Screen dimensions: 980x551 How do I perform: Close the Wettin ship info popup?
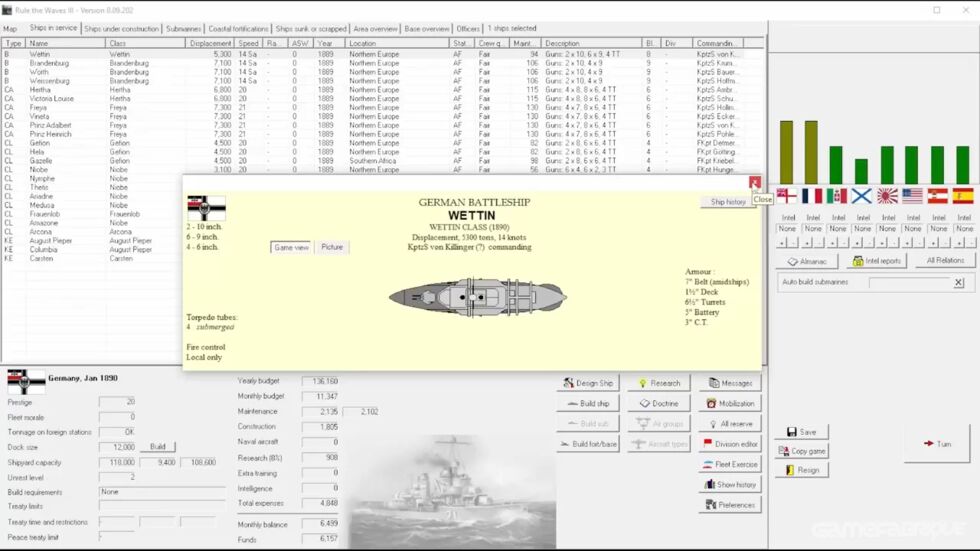(x=754, y=182)
